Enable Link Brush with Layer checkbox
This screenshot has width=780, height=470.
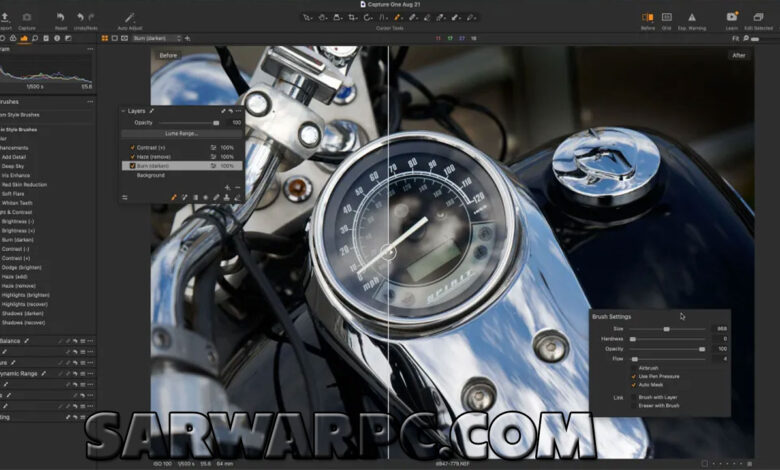click(x=634, y=397)
